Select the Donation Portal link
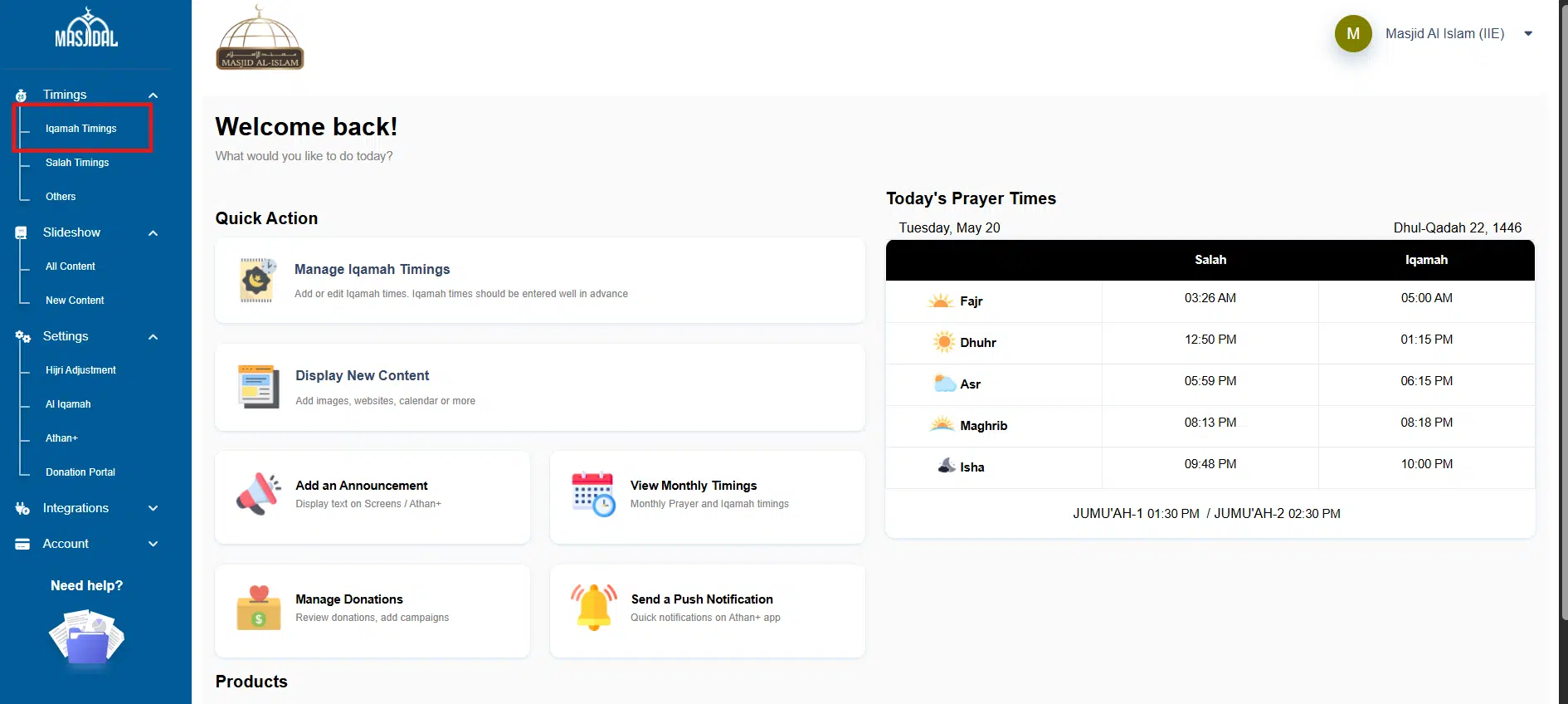This screenshot has width=1568, height=704. click(80, 472)
